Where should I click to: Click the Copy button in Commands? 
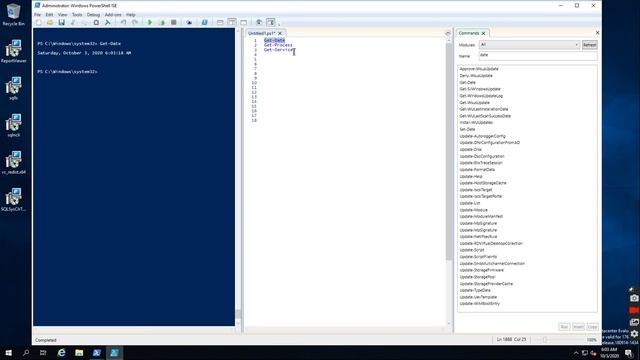click(592, 327)
